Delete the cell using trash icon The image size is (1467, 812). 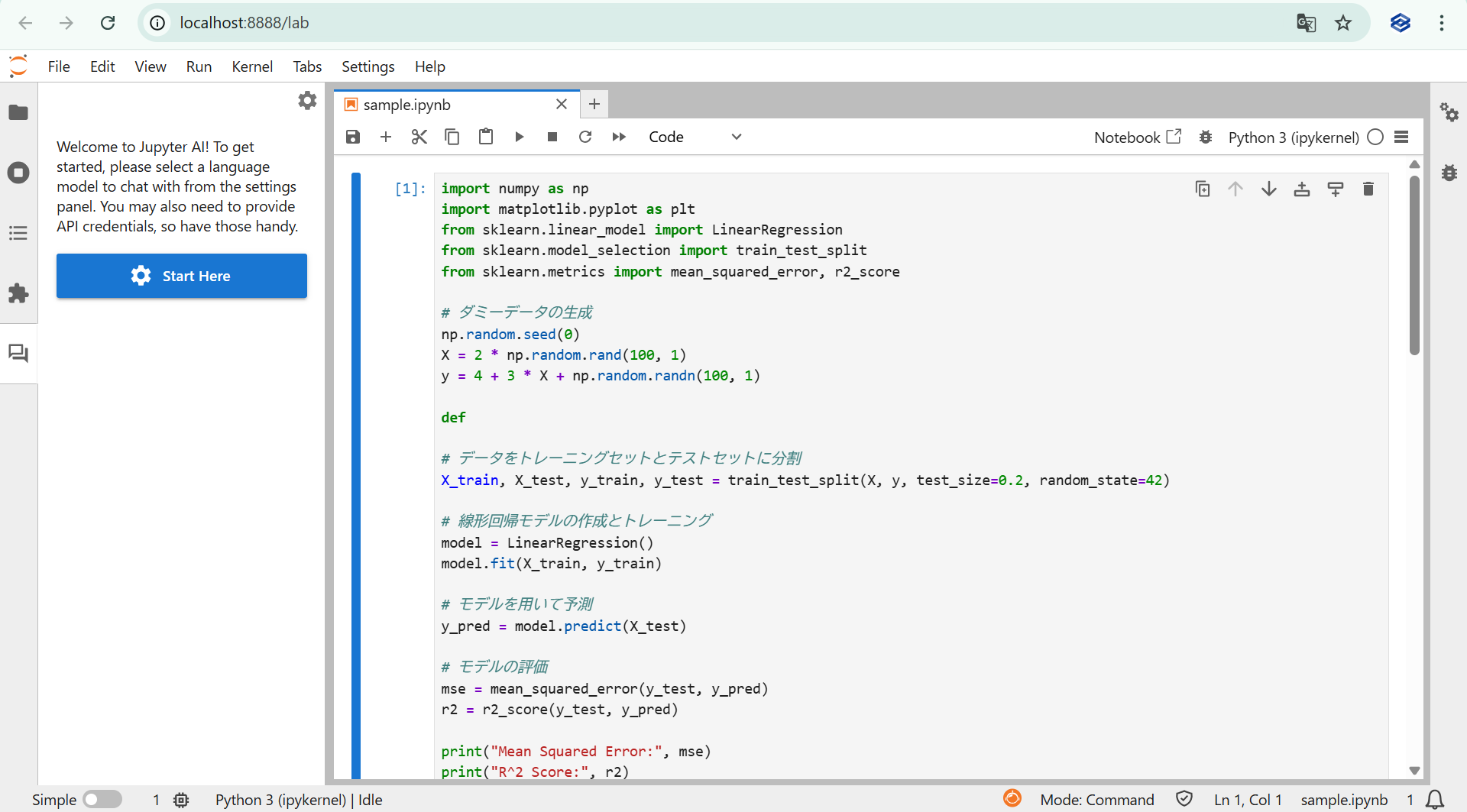(x=1368, y=189)
